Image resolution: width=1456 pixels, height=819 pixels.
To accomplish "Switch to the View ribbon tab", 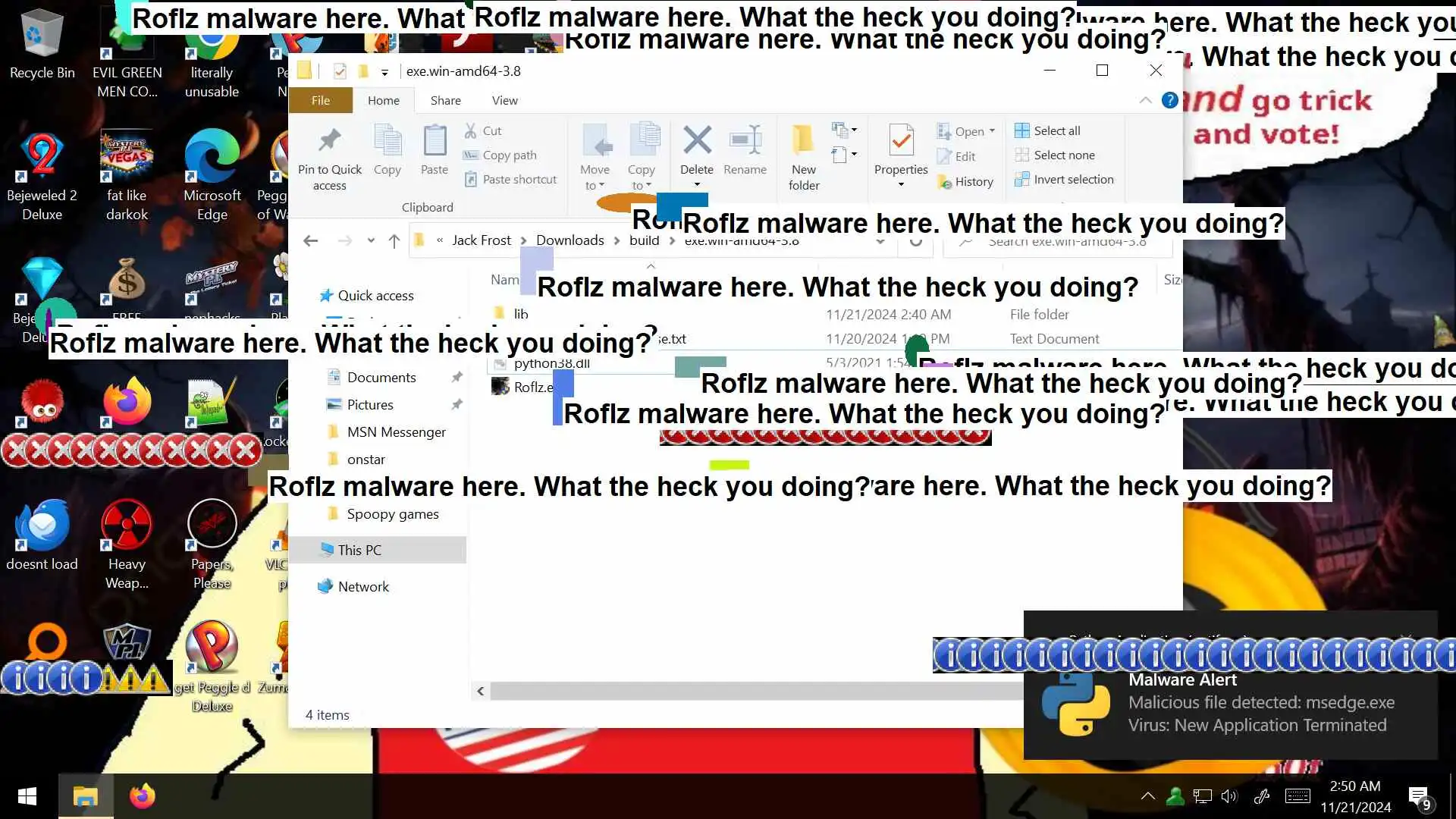I will [x=504, y=100].
